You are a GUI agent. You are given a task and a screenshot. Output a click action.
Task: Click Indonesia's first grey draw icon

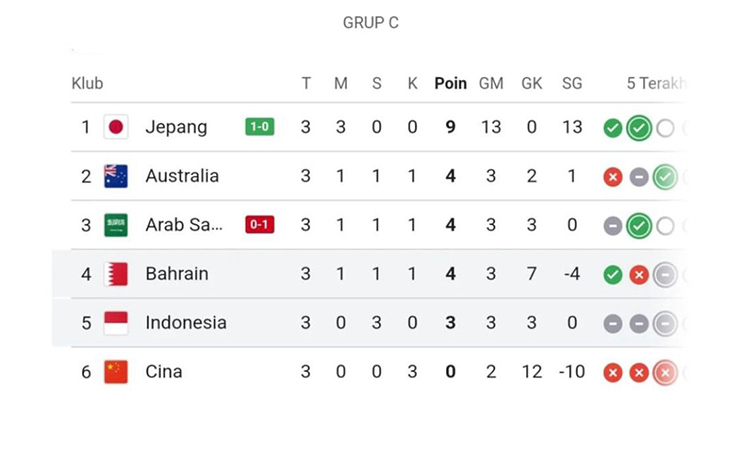(613, 324)
